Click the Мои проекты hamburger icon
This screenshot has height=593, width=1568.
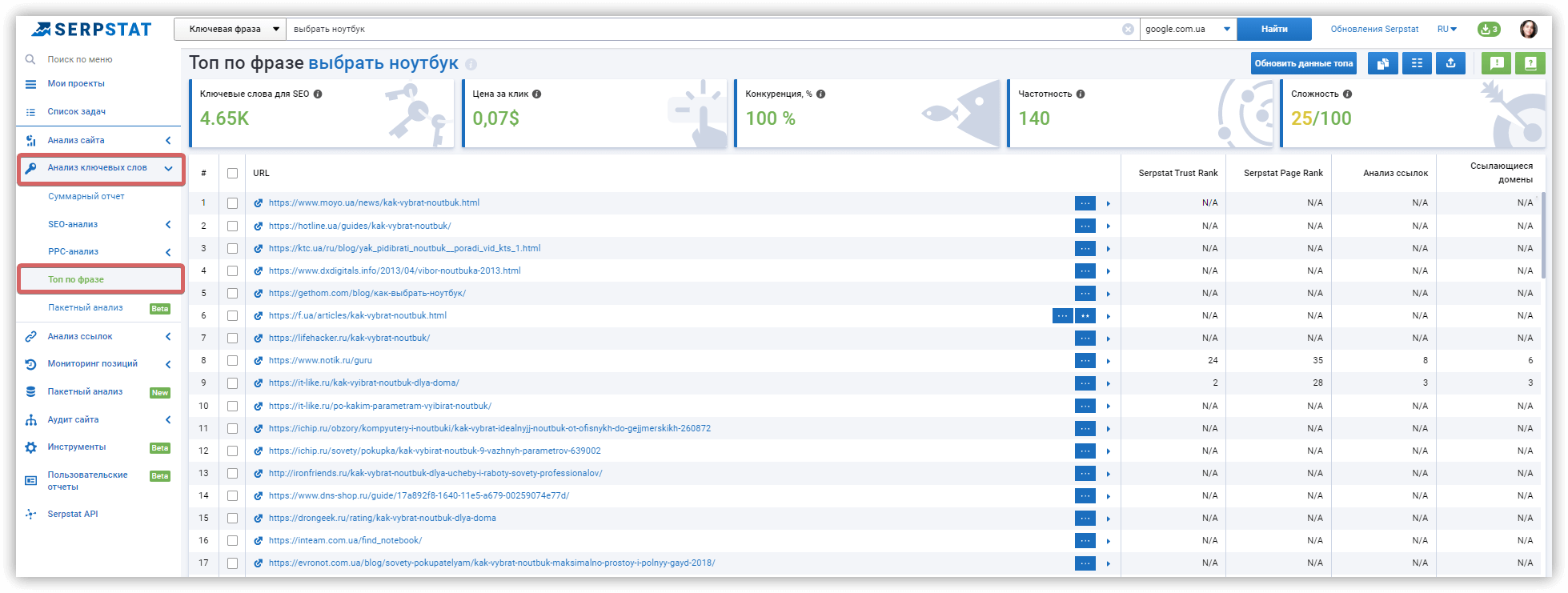30,84
